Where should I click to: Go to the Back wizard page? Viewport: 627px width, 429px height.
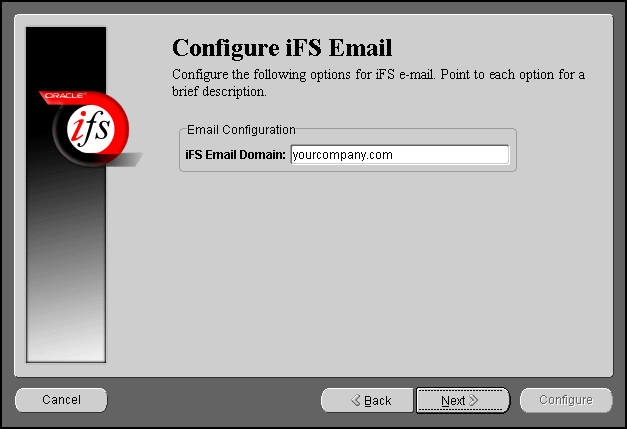367,400
